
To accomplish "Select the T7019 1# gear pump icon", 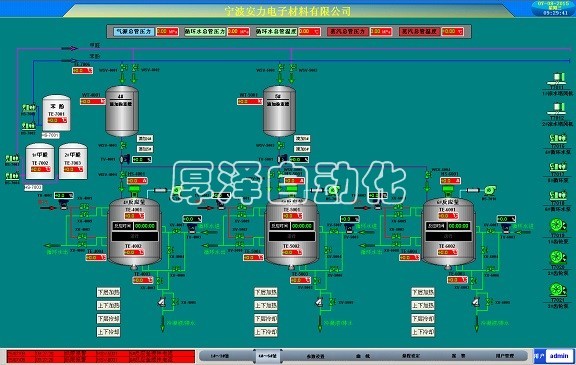I will [558, 226].
